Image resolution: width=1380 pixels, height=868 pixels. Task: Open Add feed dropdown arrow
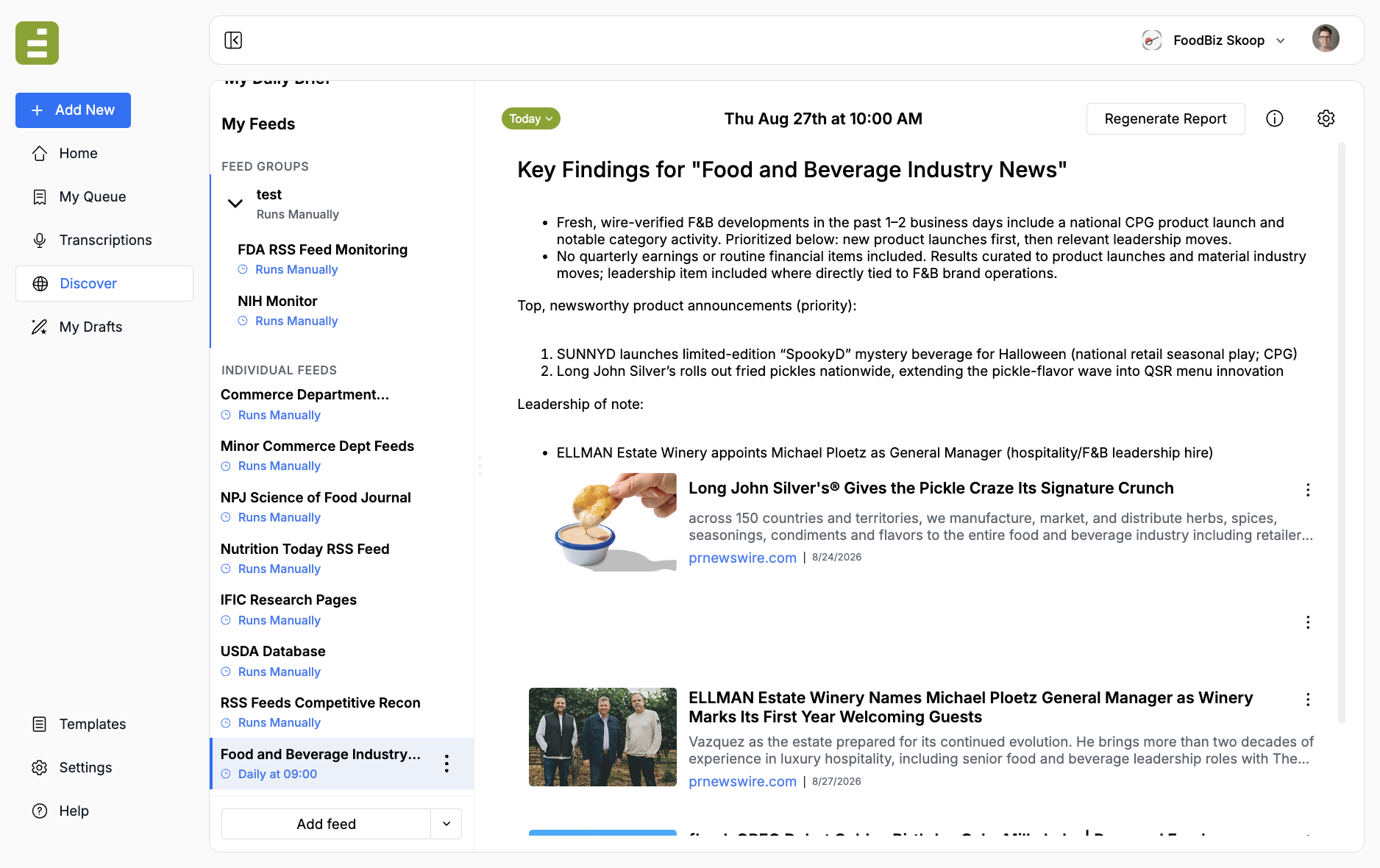coord(447,824)
